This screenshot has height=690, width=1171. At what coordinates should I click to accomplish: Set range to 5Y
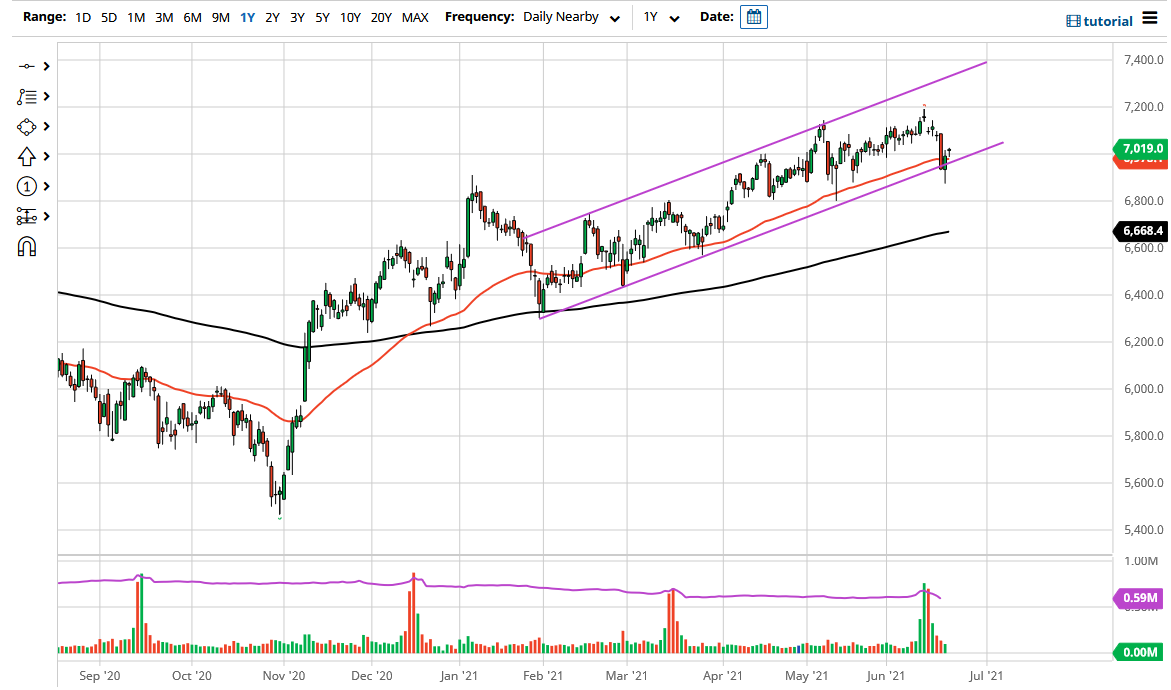(322, 17)
